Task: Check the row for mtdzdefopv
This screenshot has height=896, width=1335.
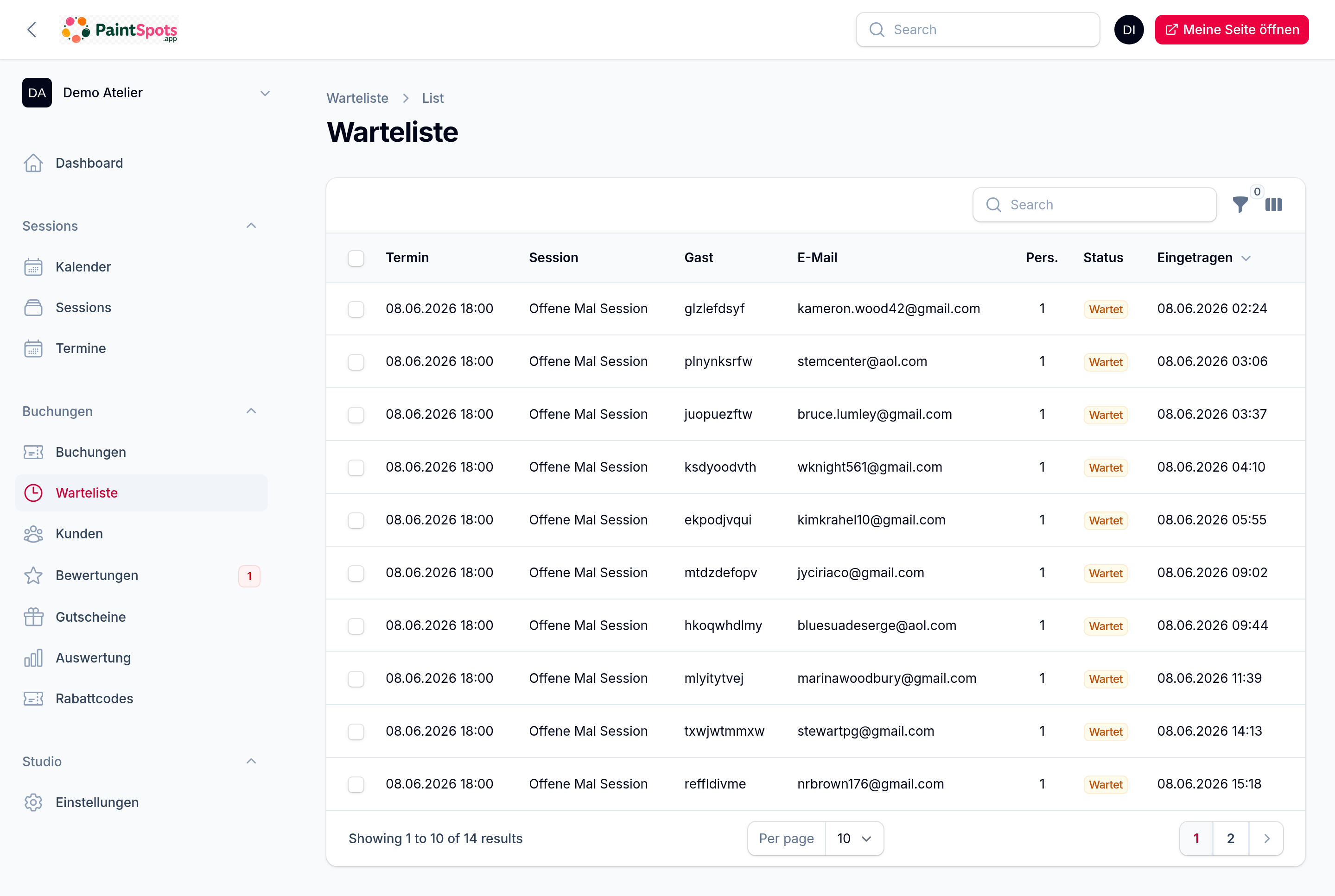Action: pyautogui.click(x=356, y=573)
